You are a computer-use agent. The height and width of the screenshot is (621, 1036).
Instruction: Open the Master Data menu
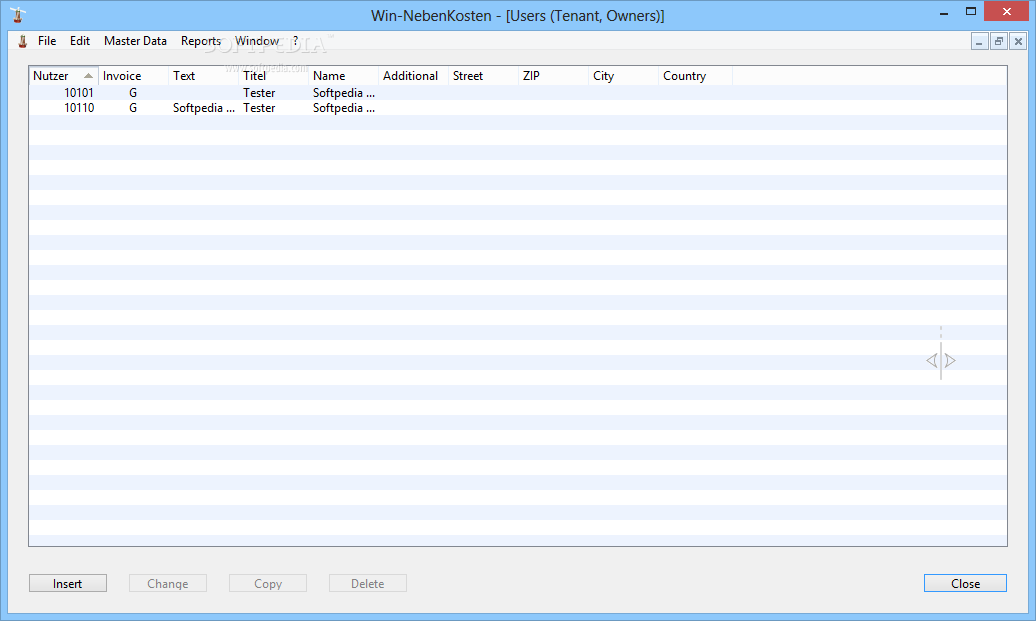coord(135,41)
